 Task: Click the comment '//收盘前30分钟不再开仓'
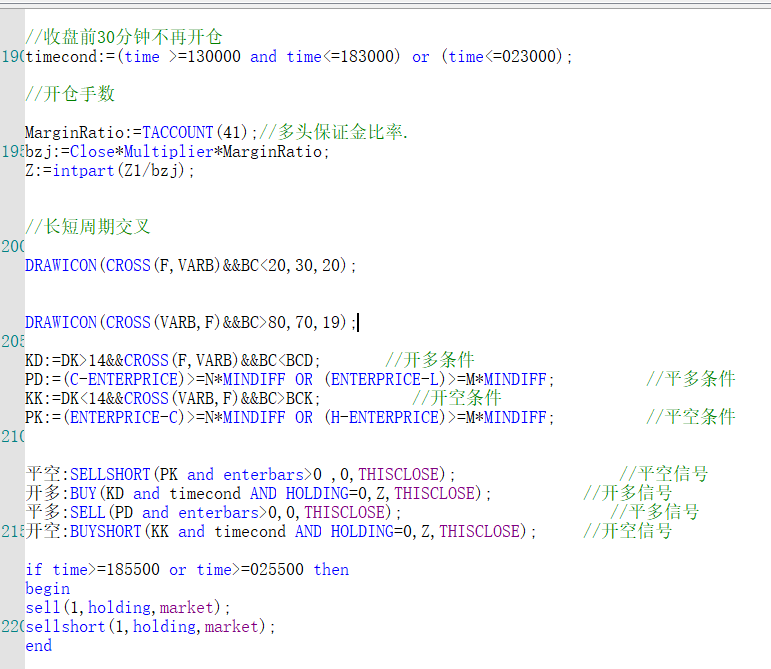point(123,37)
